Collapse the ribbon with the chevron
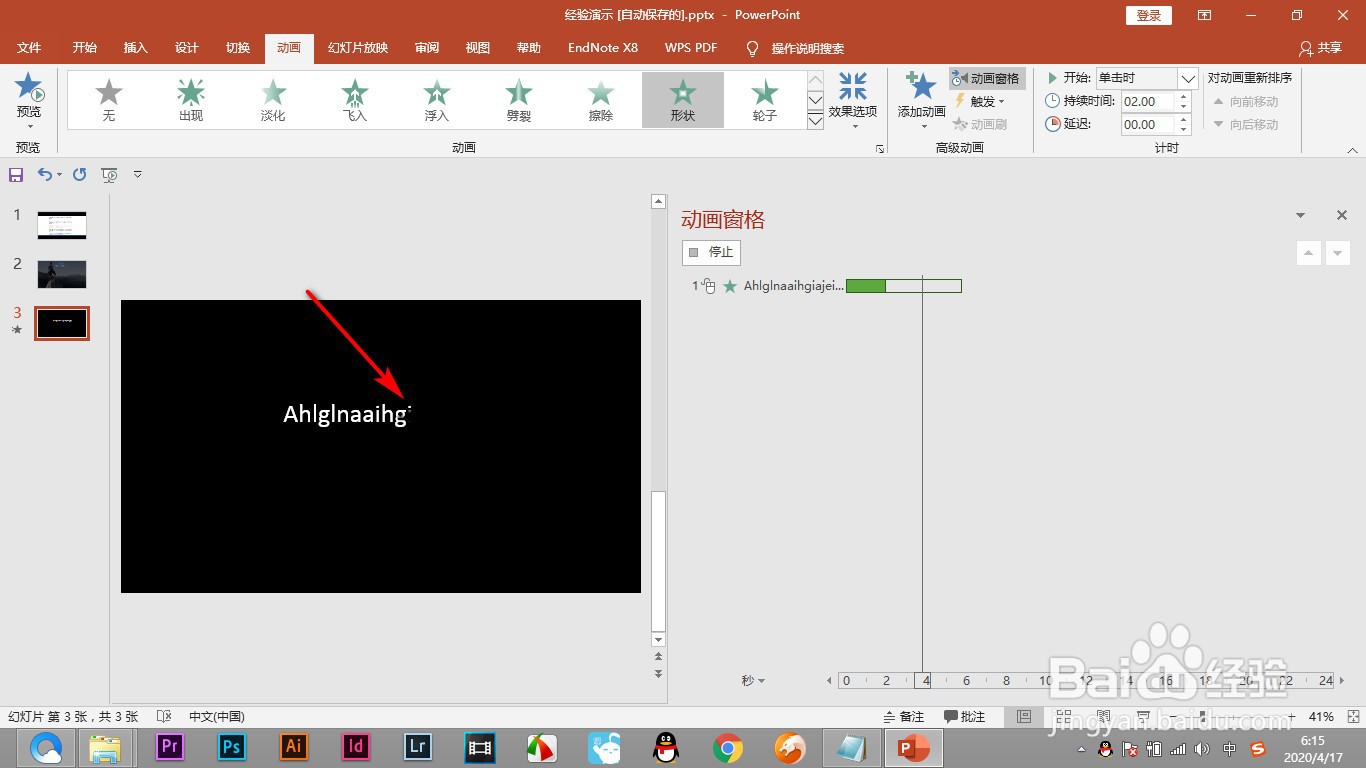The image size is (1366, 768). pyautogui.click(x=1352, y=150)
